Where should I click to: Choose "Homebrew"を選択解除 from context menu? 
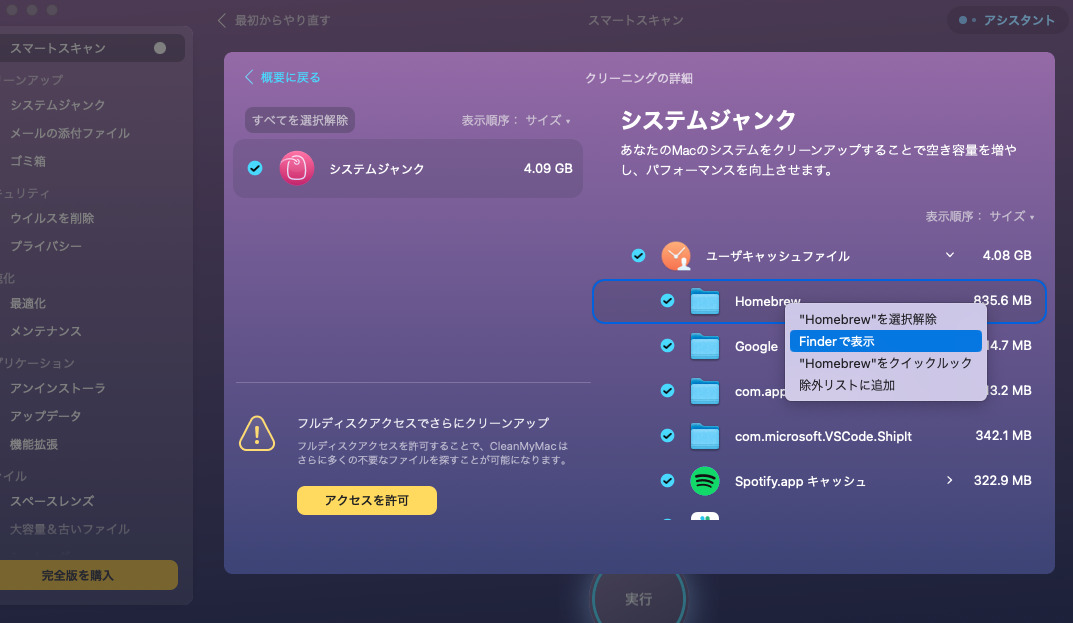pos(885,319)
